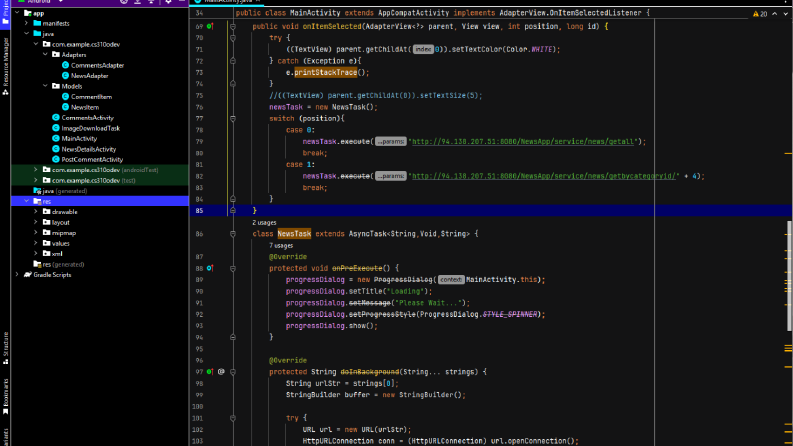Click the deprecated doInBackground method name
Screen dimensions: 793x446
(x=369, y=372)
